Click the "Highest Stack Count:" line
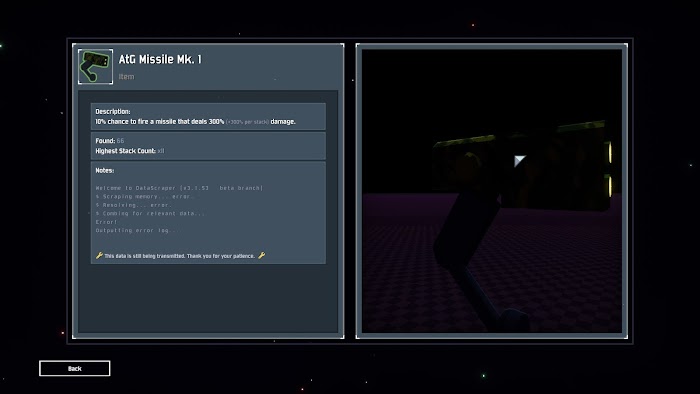 tap(130, 151)
